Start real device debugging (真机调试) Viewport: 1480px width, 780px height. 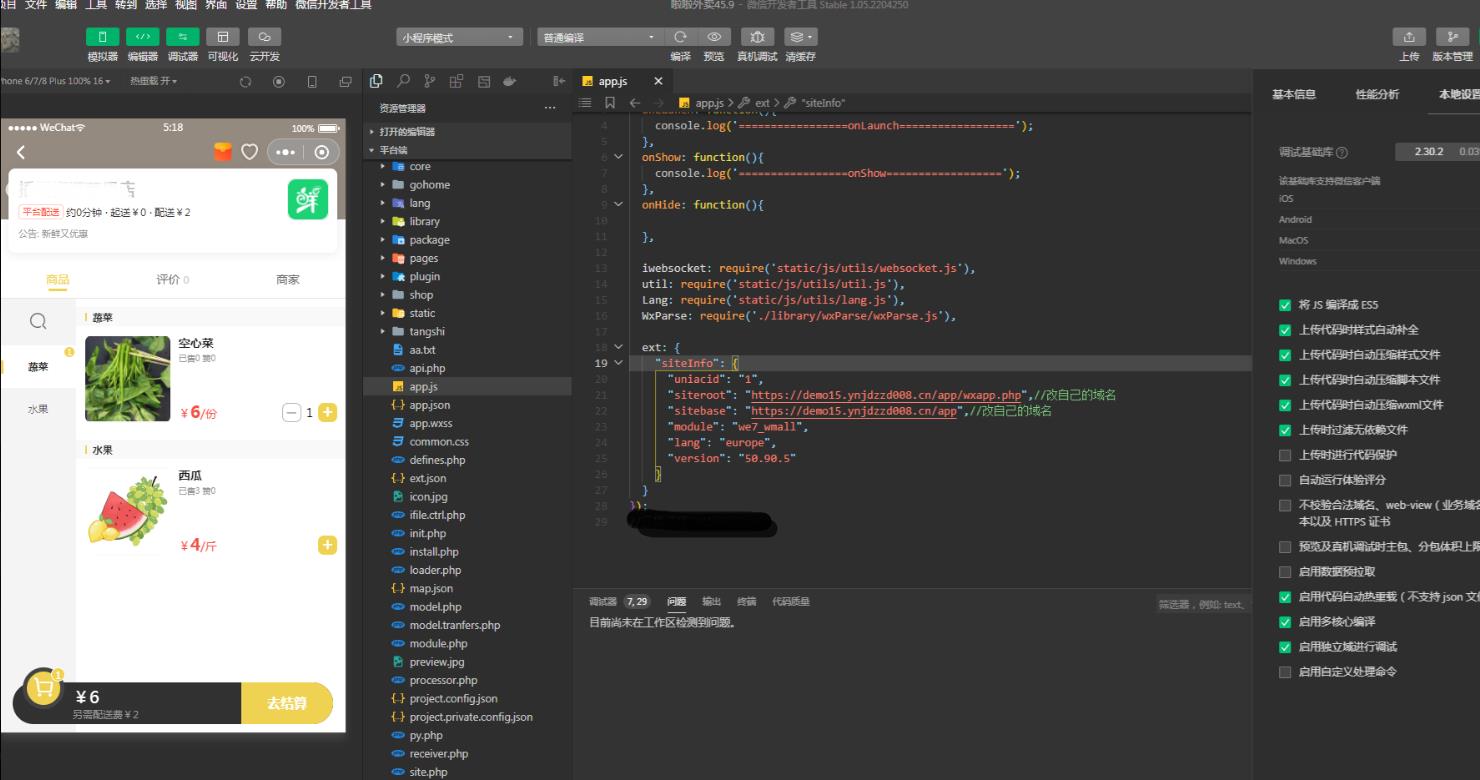(756, 37)
